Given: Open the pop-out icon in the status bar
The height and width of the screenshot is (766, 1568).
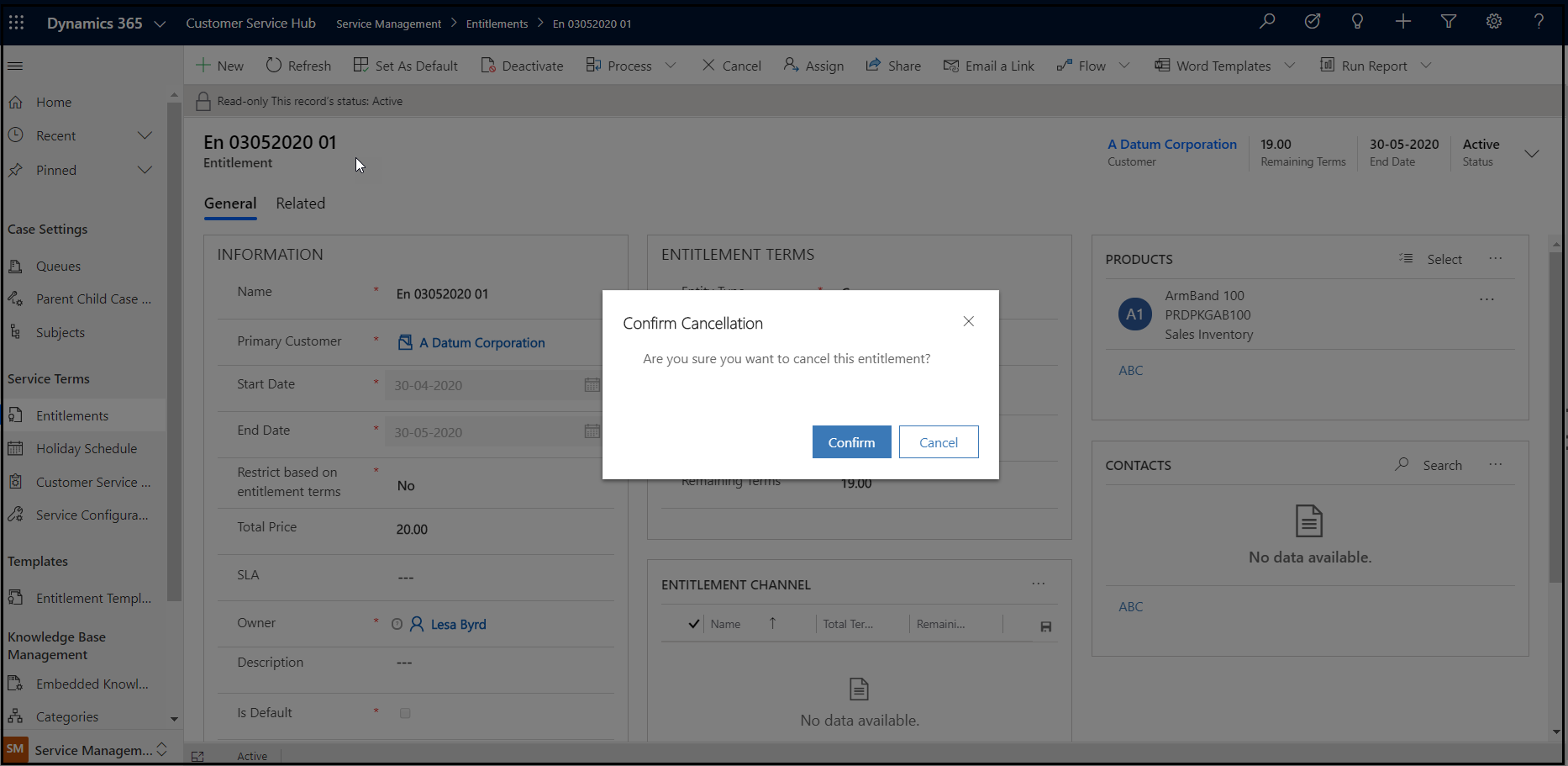Looking at the screenshot, I should [197, 756].
